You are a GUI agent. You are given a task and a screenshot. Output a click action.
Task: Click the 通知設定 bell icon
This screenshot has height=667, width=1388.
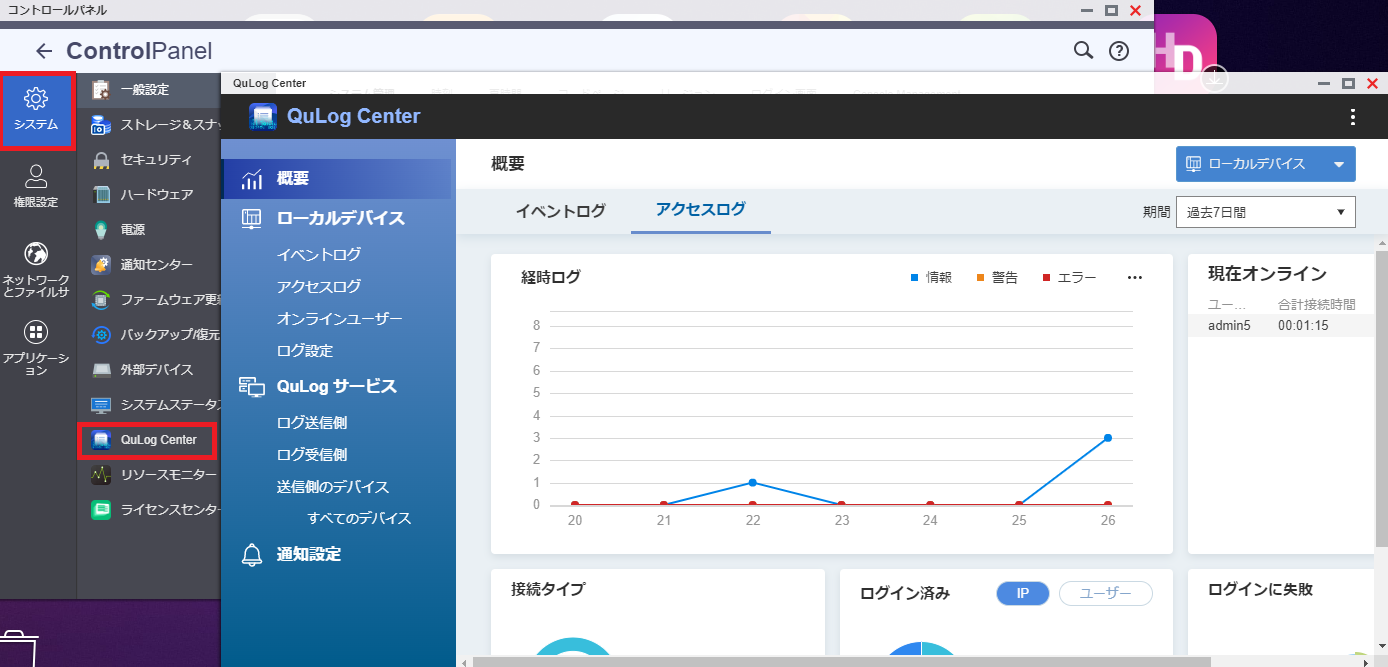pos(252,555)
